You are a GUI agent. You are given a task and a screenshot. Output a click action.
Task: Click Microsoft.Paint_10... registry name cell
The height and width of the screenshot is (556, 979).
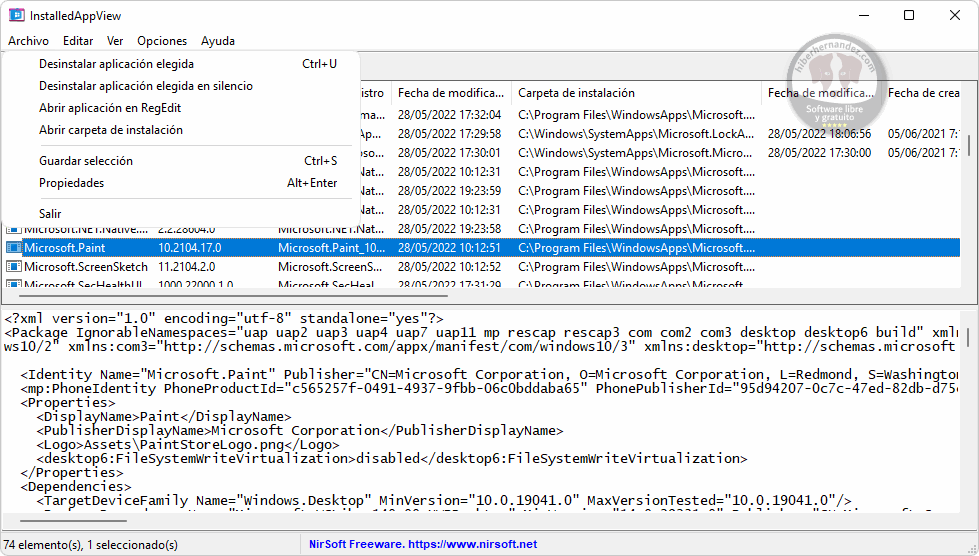(x=332, y=248)
